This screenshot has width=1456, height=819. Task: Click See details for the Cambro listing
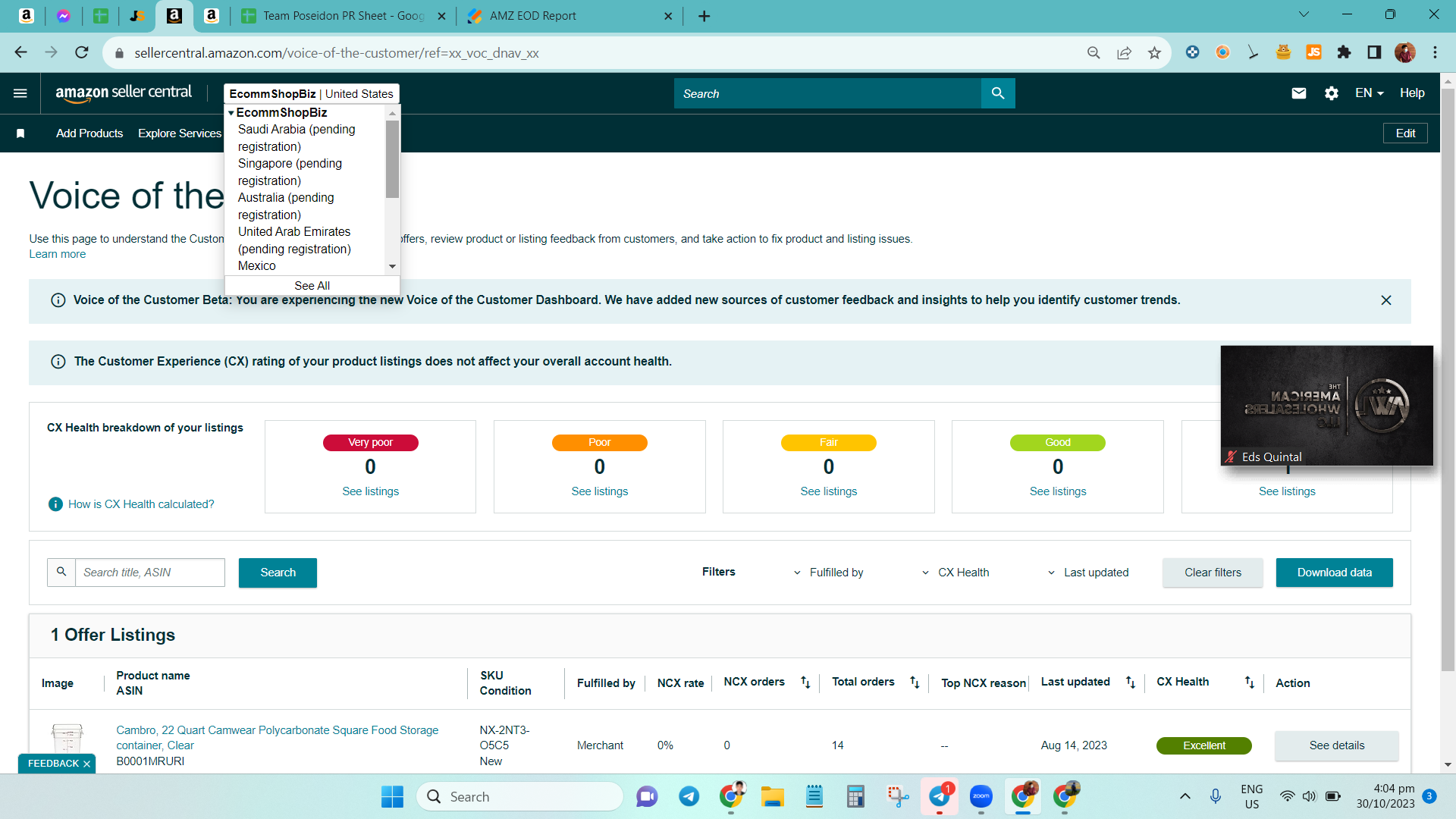click(x=1337, y=746)
